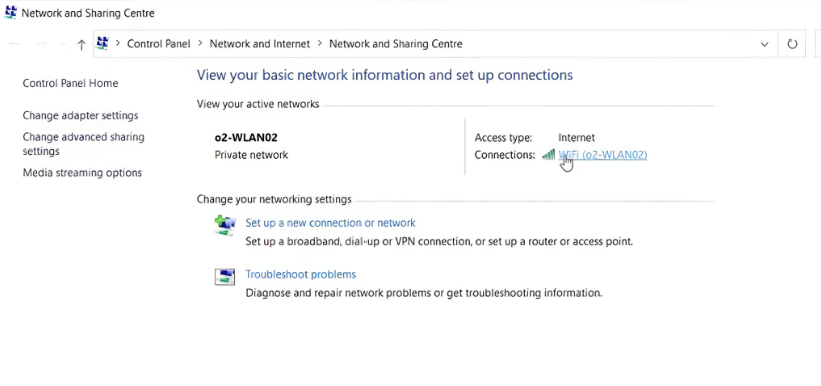The width and height of the screenshot is (821, 386).
Task: Click the Access type Internet value
Action: coord(576,138)
